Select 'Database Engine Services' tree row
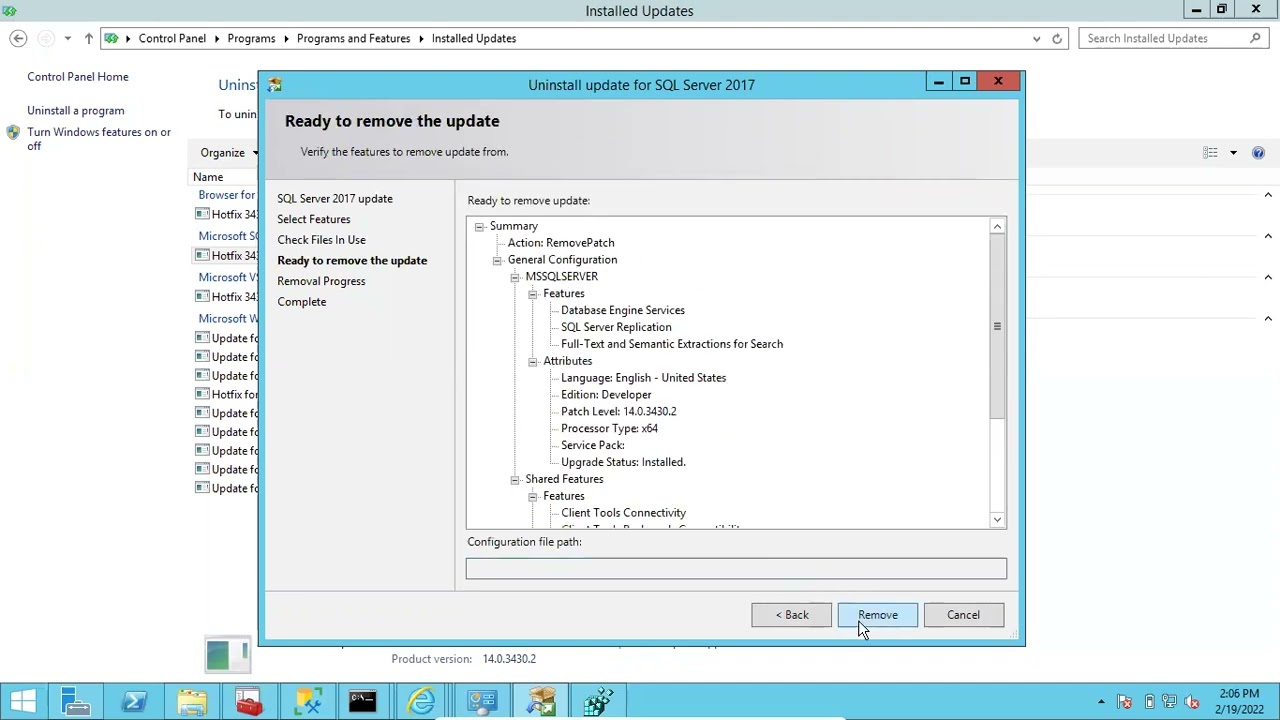Image resolution: width=1280 pixels, height=720 pixels. click(x=623, y=310)
